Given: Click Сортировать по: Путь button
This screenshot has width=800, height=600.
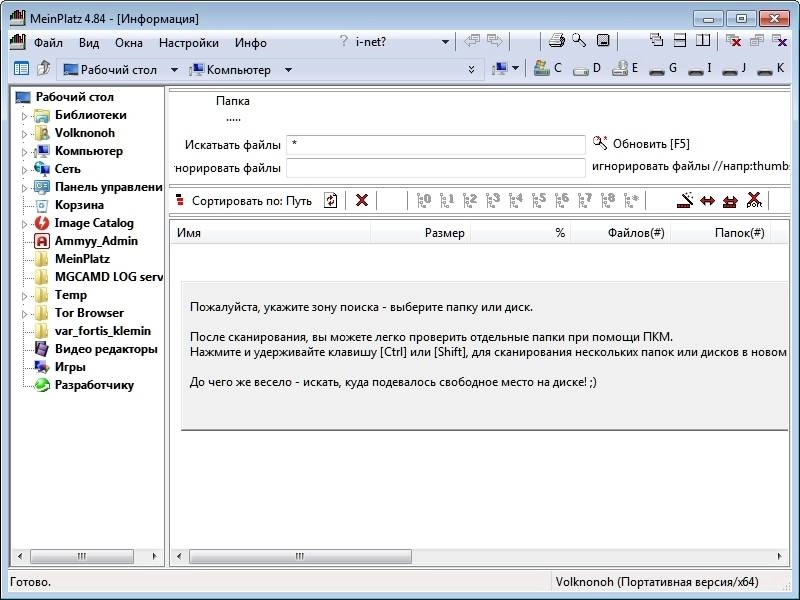Looking at the screenshot, I should point(244,201).
